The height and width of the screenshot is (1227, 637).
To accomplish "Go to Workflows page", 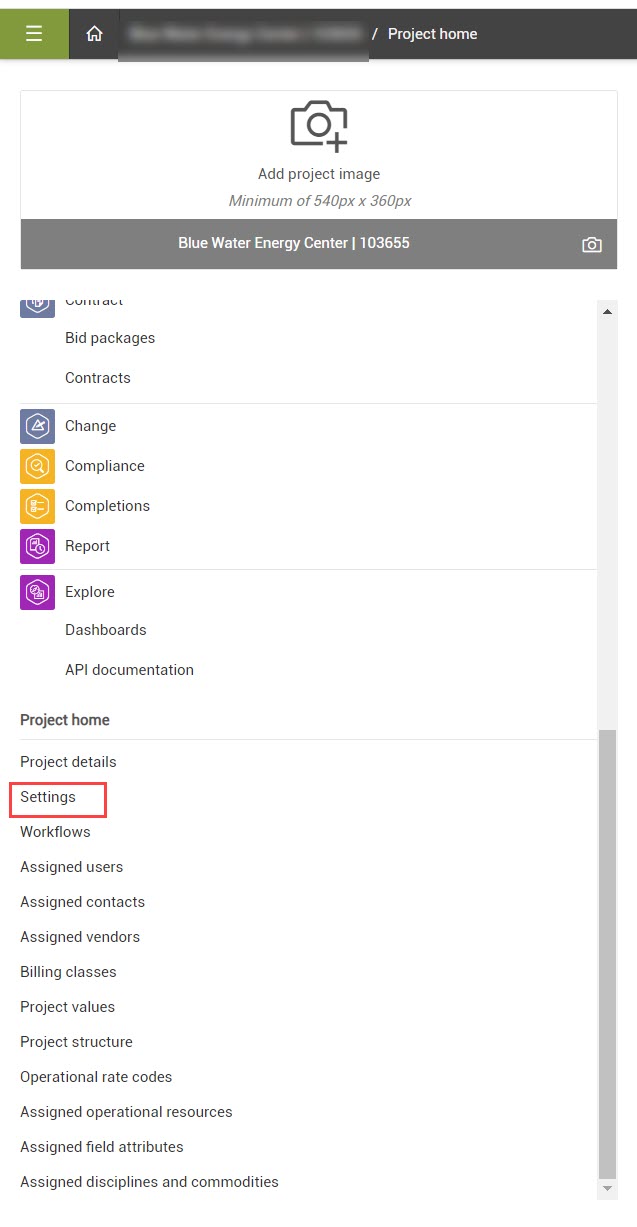I will [x=55, y=832].
